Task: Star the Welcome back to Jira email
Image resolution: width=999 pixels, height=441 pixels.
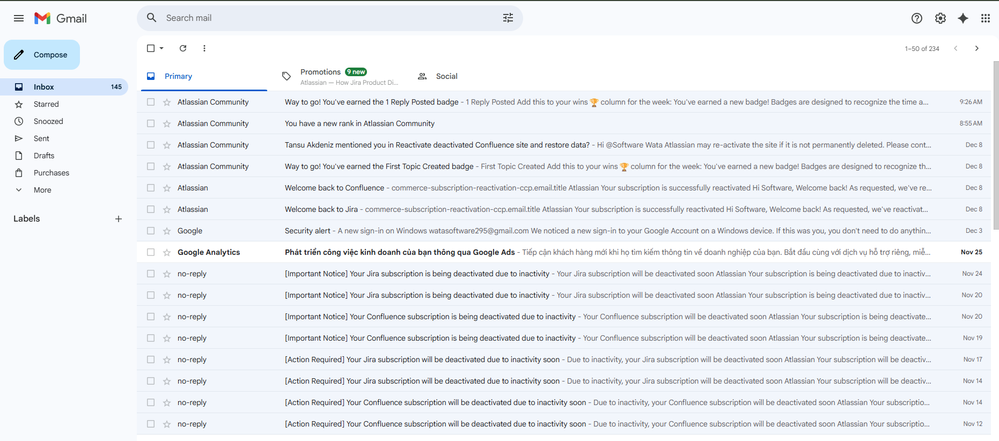Action: [167, 209]
